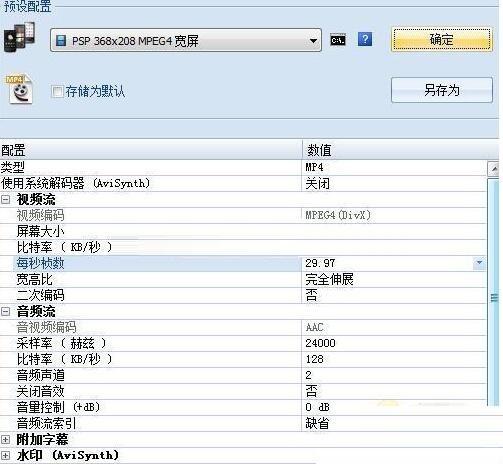Open the blue question mark help icon
The width and height of the screenshot is (503, 464).
click(365, 39)
